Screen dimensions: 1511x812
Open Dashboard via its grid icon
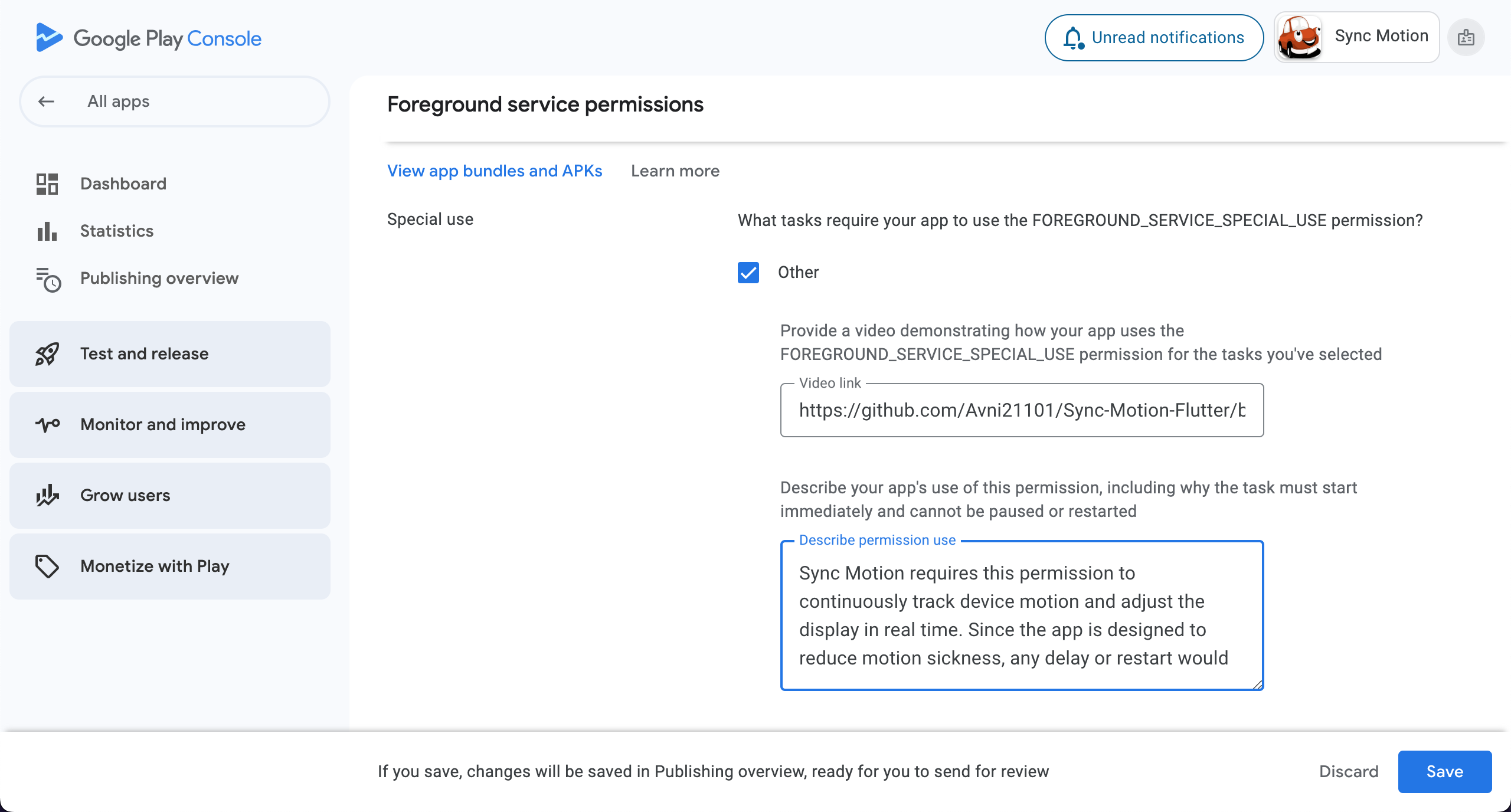point(47,184)
